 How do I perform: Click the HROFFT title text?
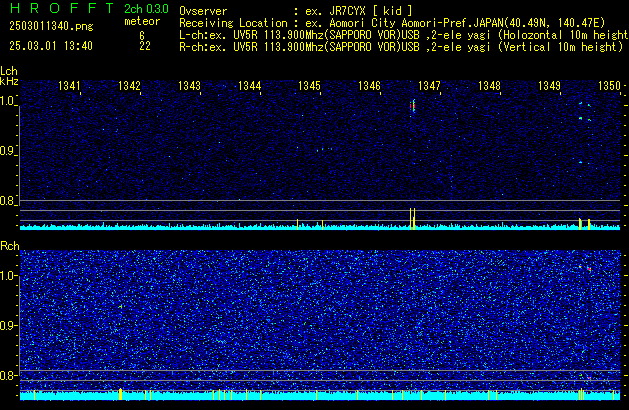click(62, 8)
